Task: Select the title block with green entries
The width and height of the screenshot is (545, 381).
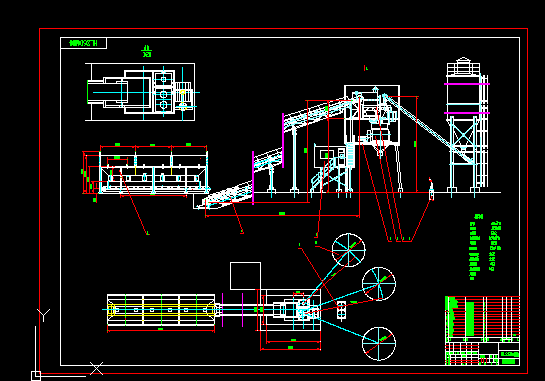Action: [x=482, y=354]
